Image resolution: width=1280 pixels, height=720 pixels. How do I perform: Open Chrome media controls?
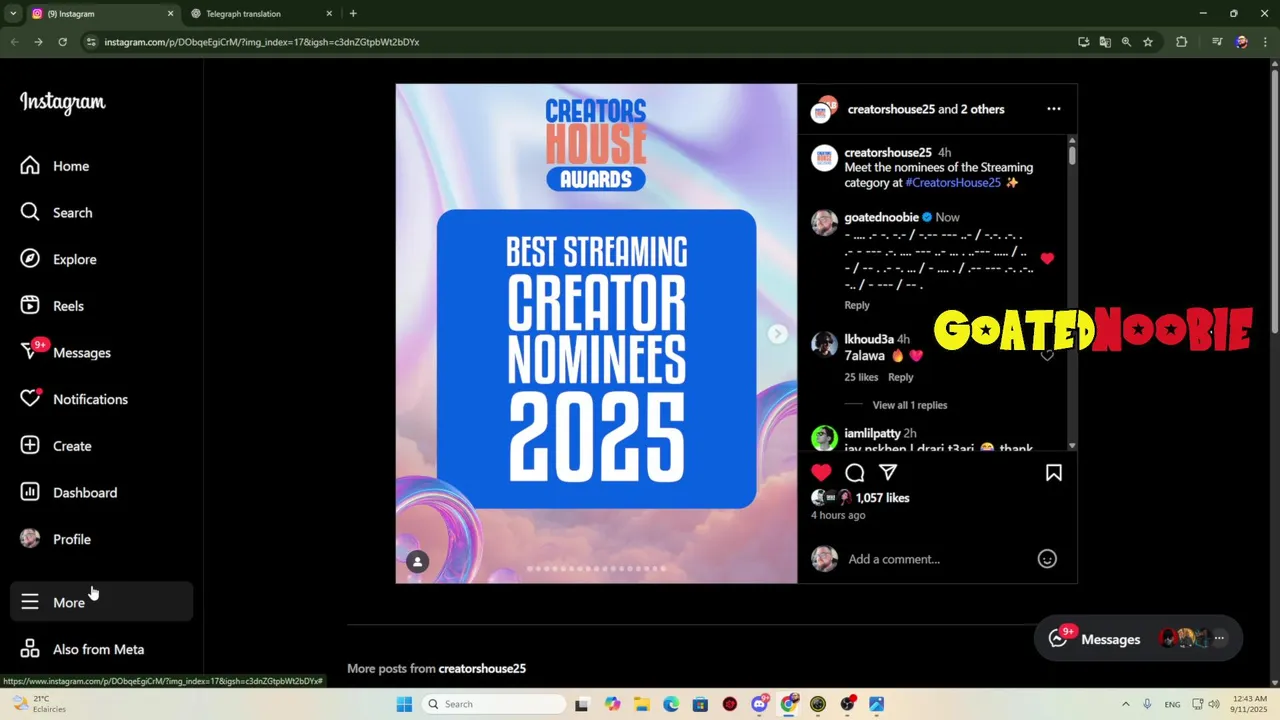coord(1217,42)
